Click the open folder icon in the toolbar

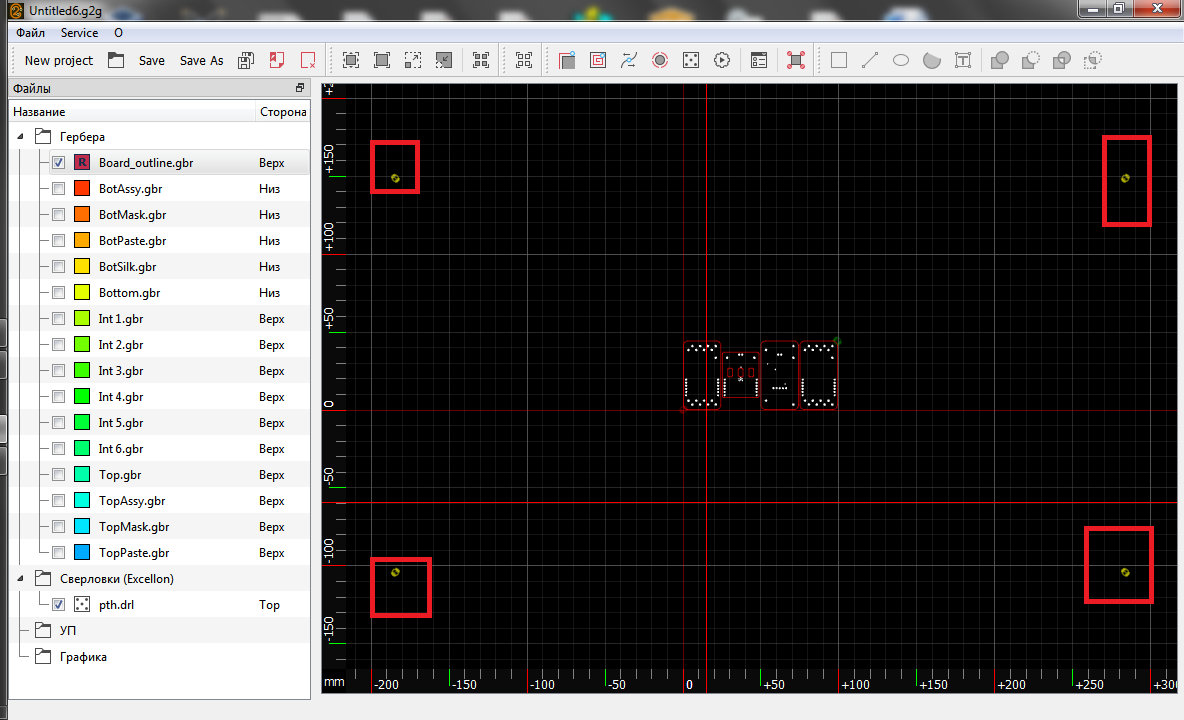point(116,60)
